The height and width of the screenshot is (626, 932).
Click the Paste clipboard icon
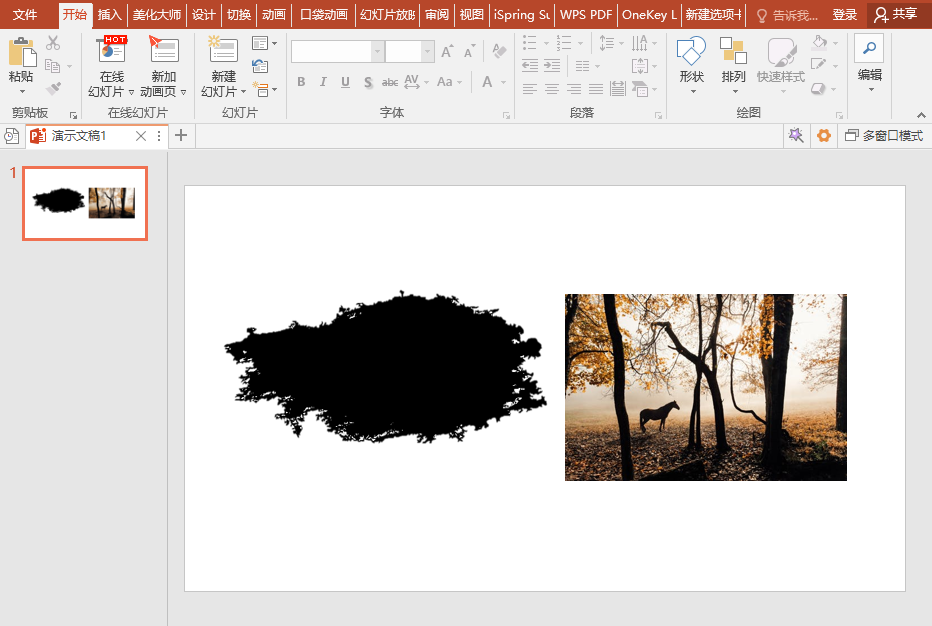coord(22,52)
